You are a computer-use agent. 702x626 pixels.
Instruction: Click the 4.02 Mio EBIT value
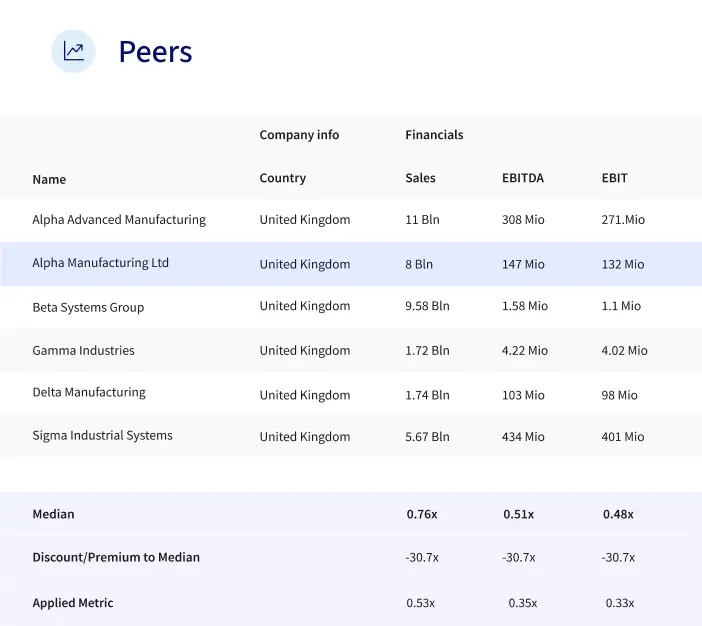click(624, 351)
